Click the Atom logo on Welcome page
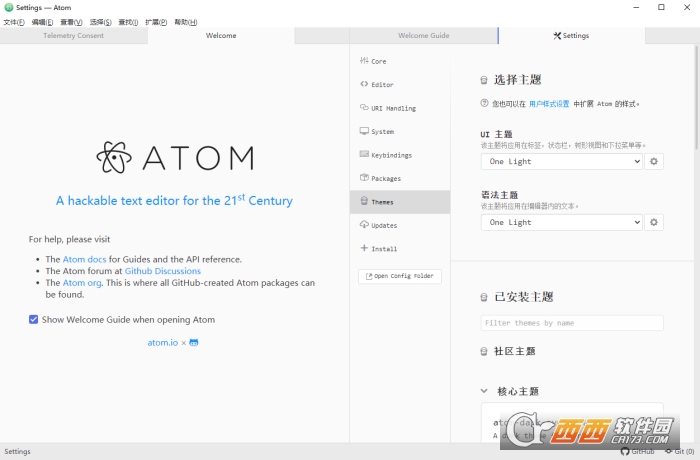 click(x=175, y=158)
